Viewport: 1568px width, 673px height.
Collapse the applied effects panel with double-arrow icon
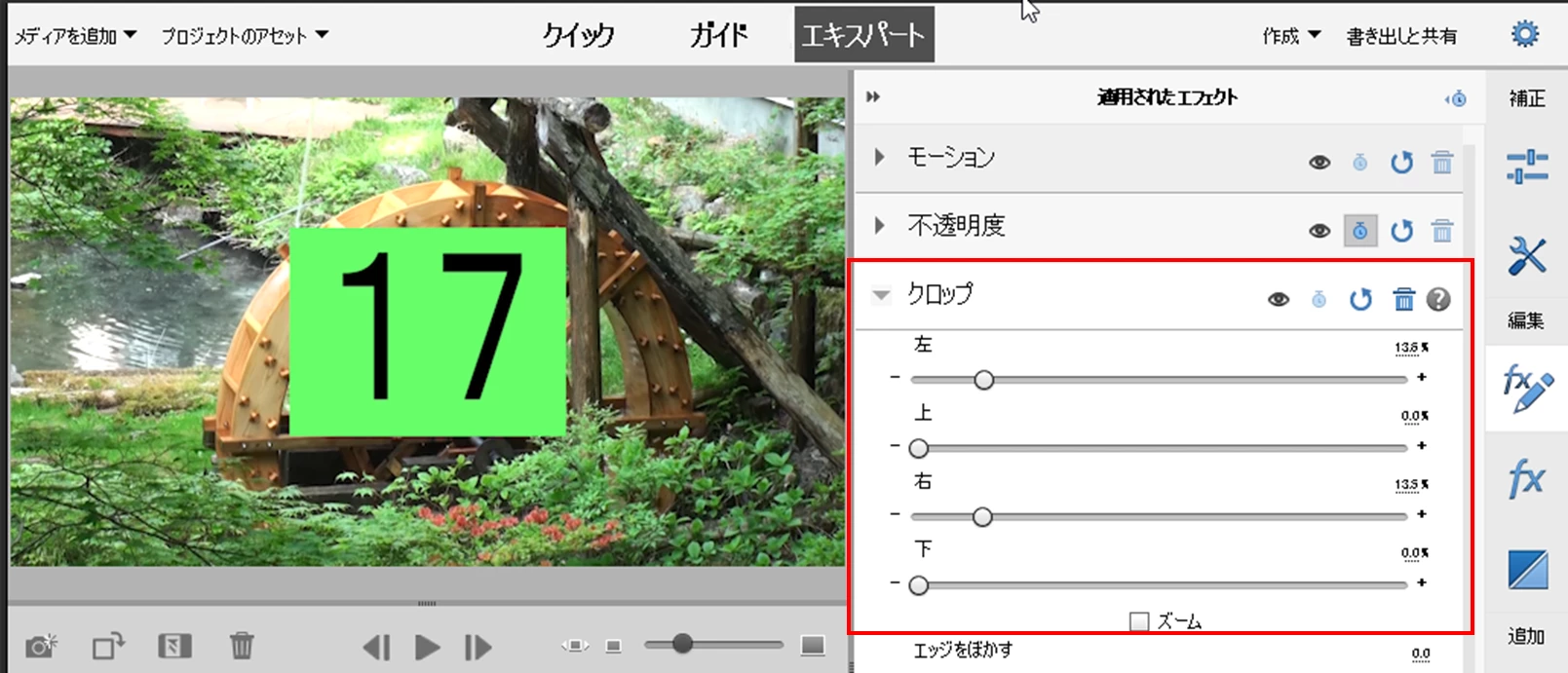873,96
